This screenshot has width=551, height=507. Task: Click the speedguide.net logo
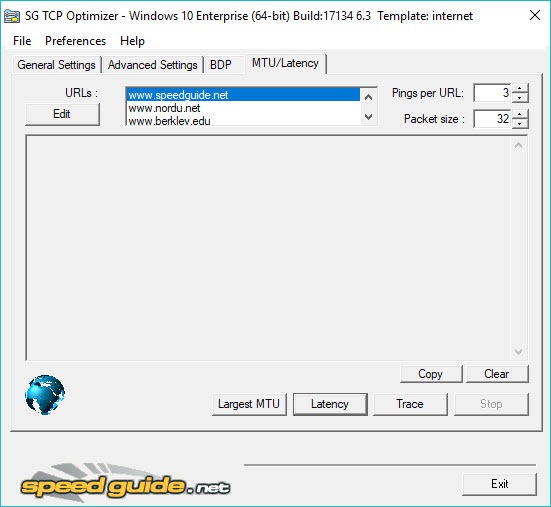(125, 482)
